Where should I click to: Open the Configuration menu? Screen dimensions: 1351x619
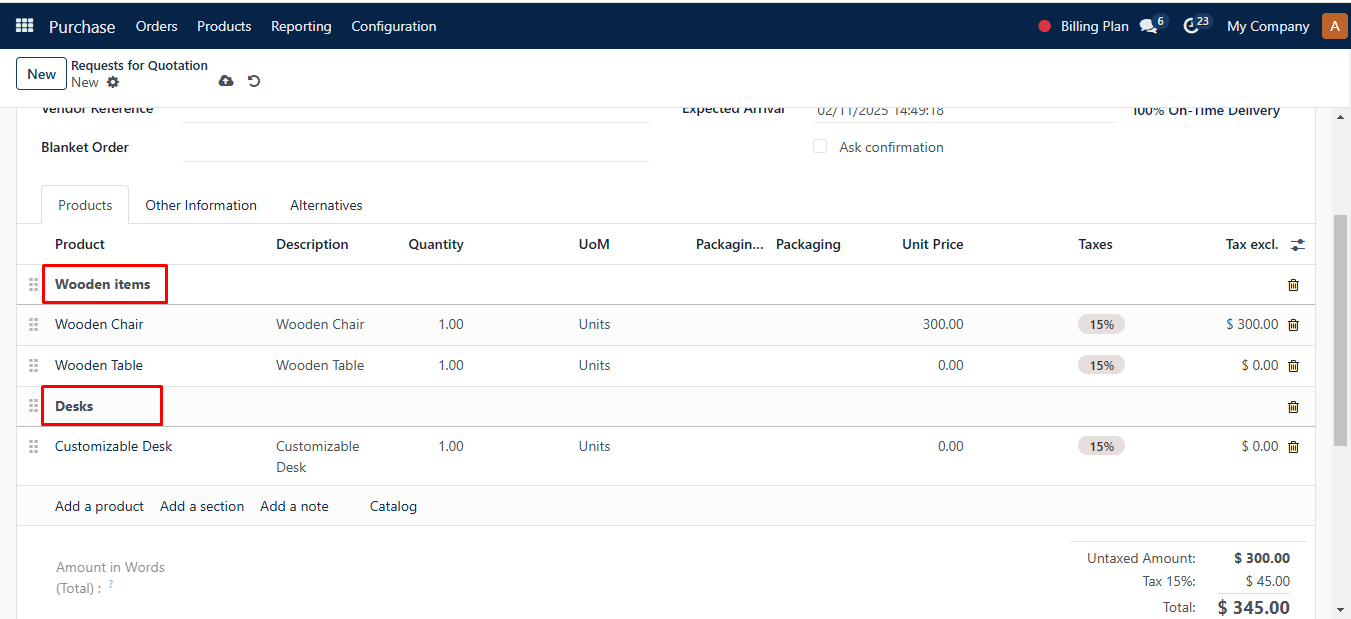coord(394,26)
